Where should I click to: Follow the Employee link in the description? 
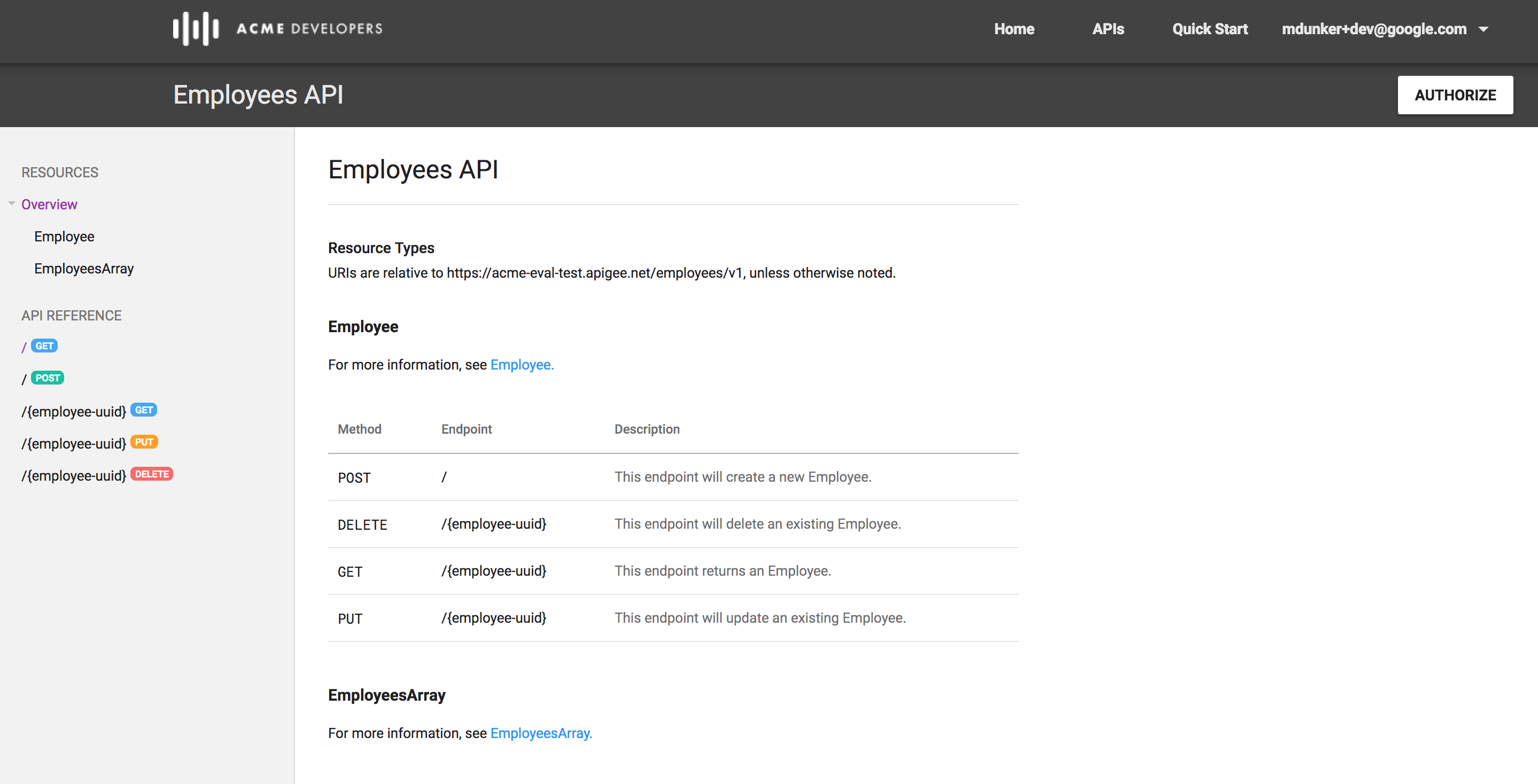click(522, 365)
